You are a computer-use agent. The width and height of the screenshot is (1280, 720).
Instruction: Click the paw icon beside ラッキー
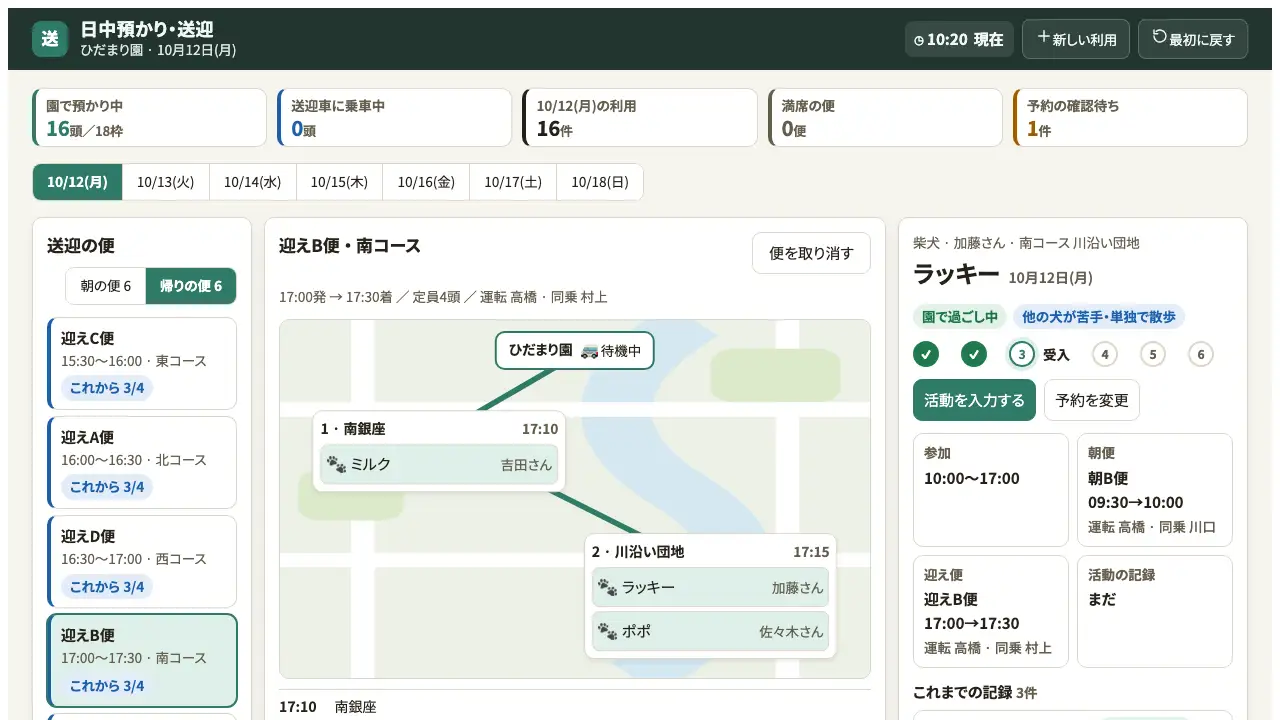tap(607, 587)
